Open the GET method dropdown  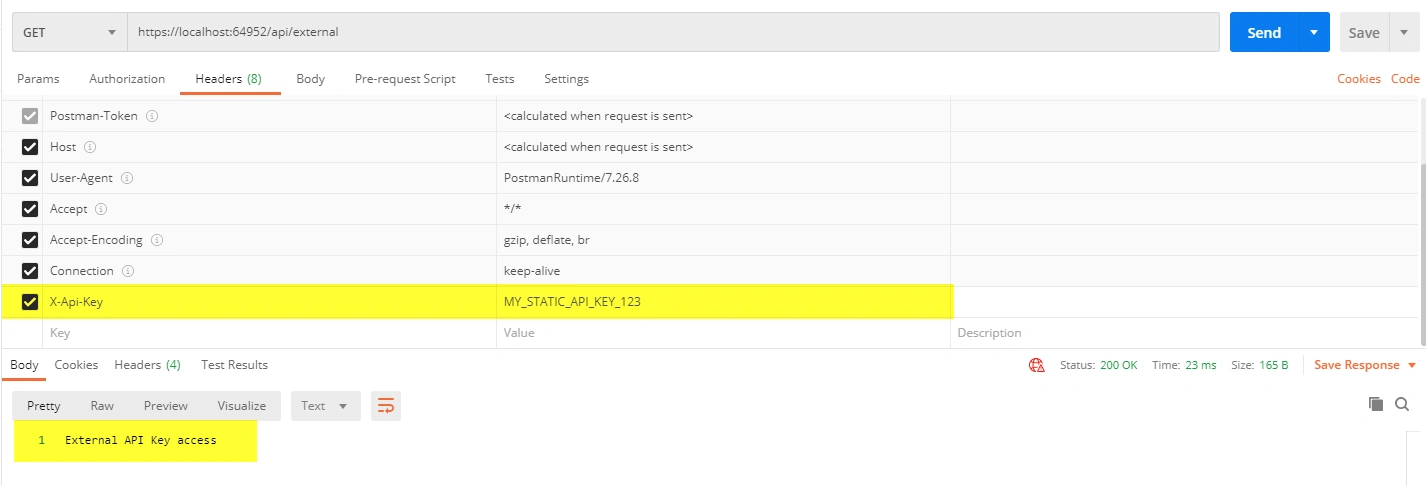click(x=69, y=32)
